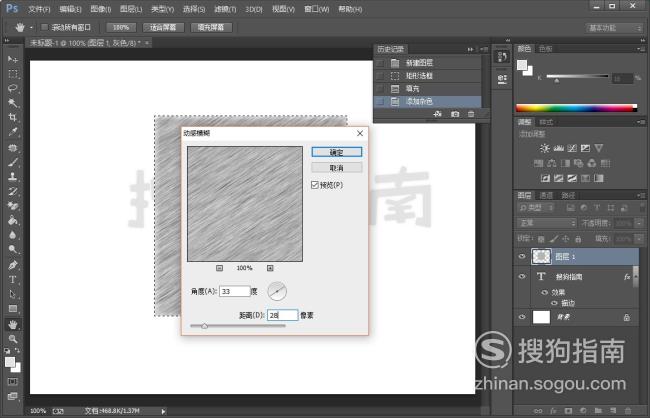
Task: Select the Rectangular Marquee tool
Action: coord(12,74)
